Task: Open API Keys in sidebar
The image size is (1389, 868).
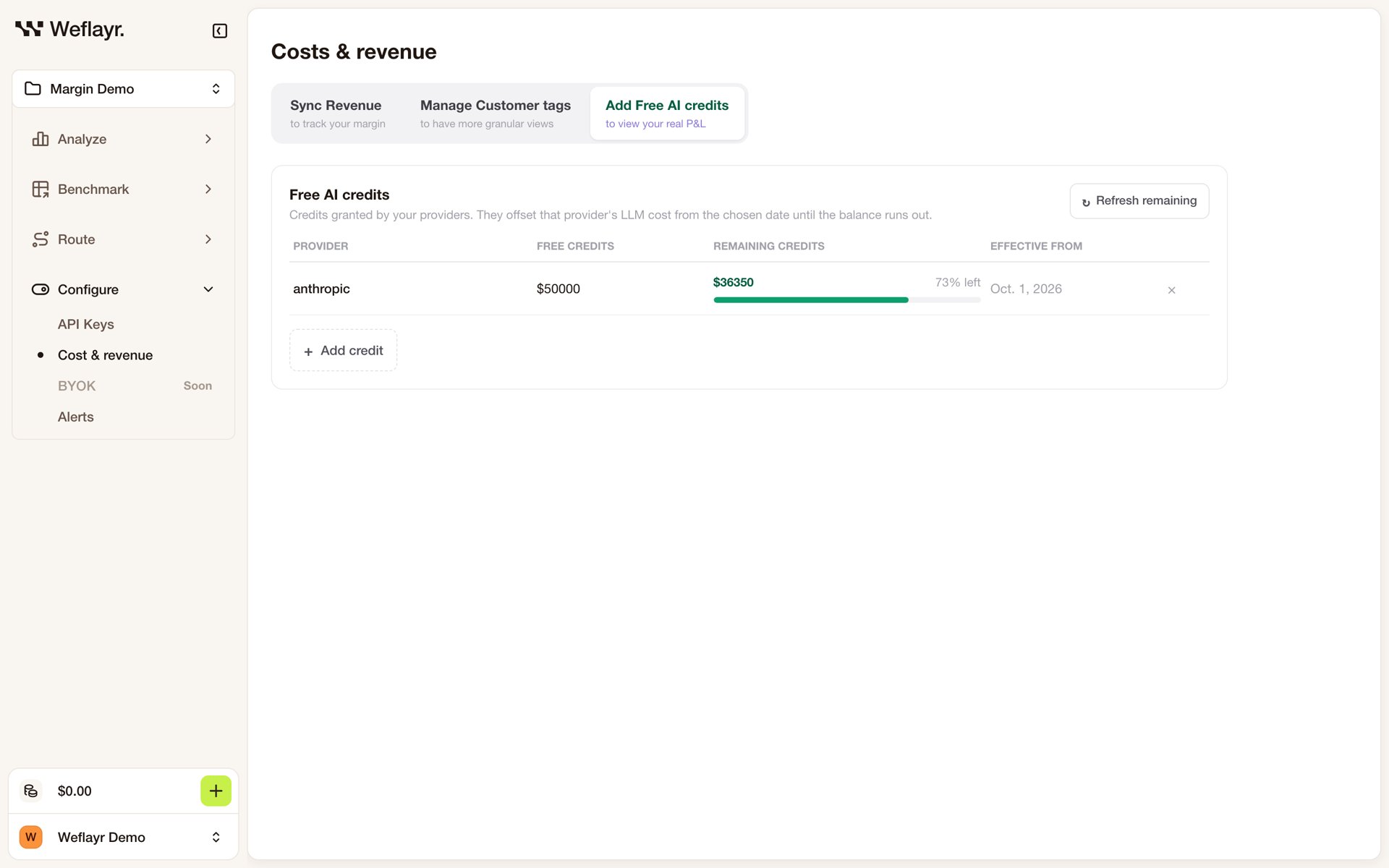Action: (86, 324)
